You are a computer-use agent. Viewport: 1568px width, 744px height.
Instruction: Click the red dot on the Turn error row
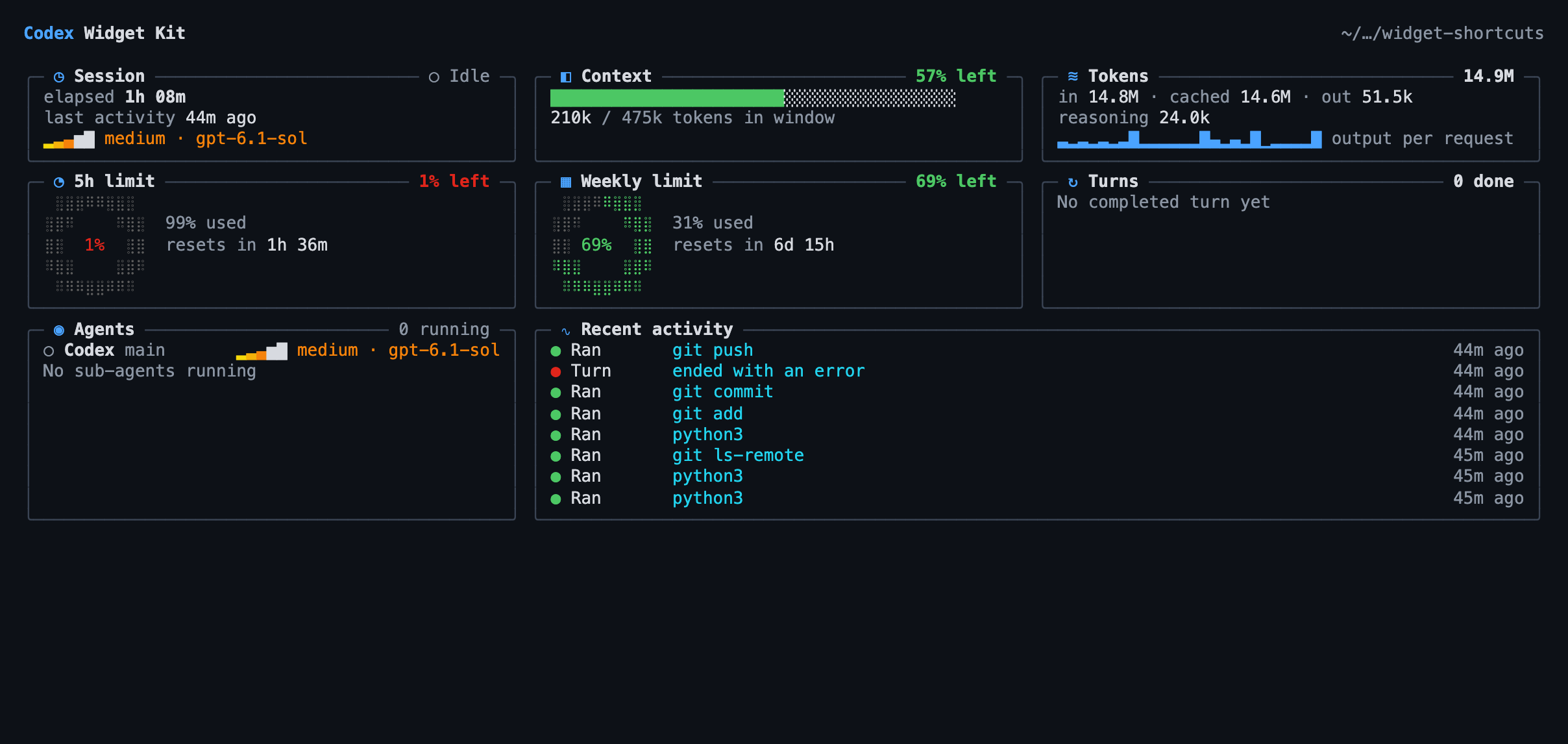click(556, 372)
